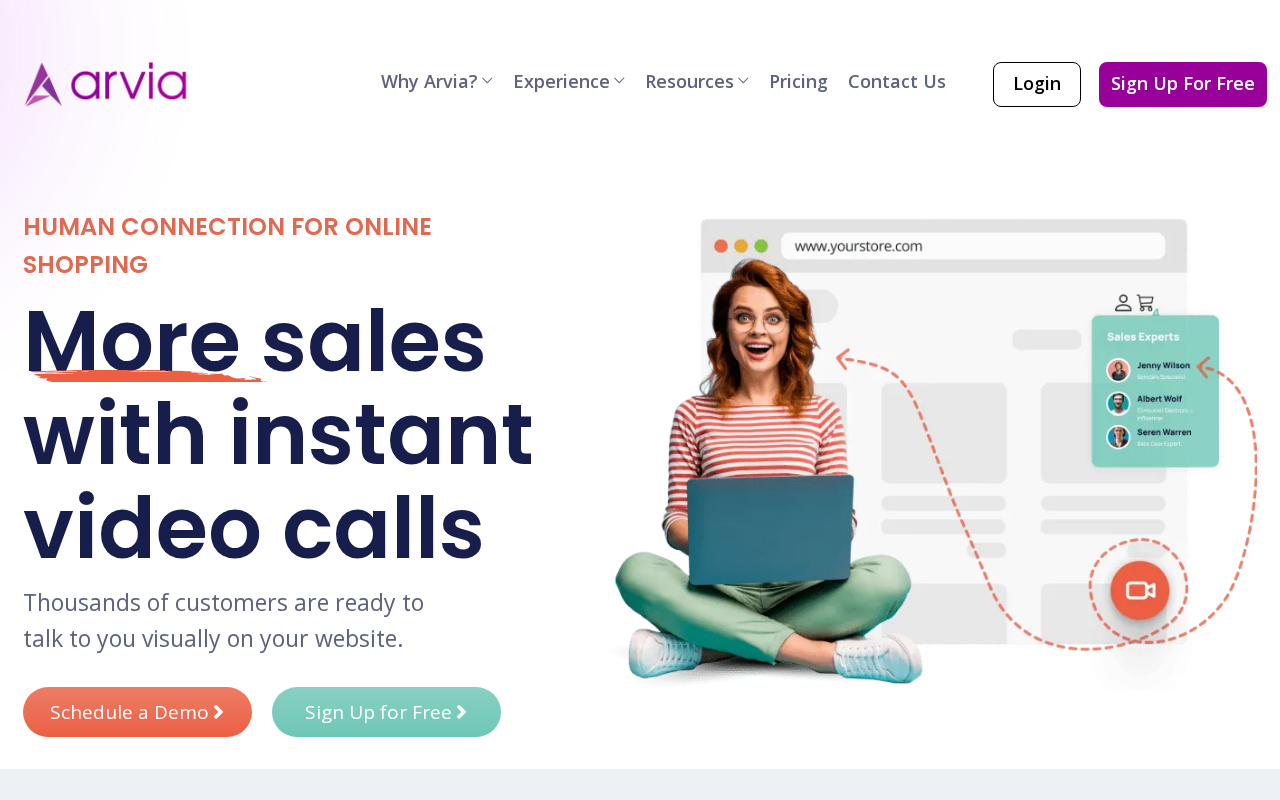This screenshot has width=1280, height=800.
Task: Click the user account icon in mockup
Action: click(1123, 302)
